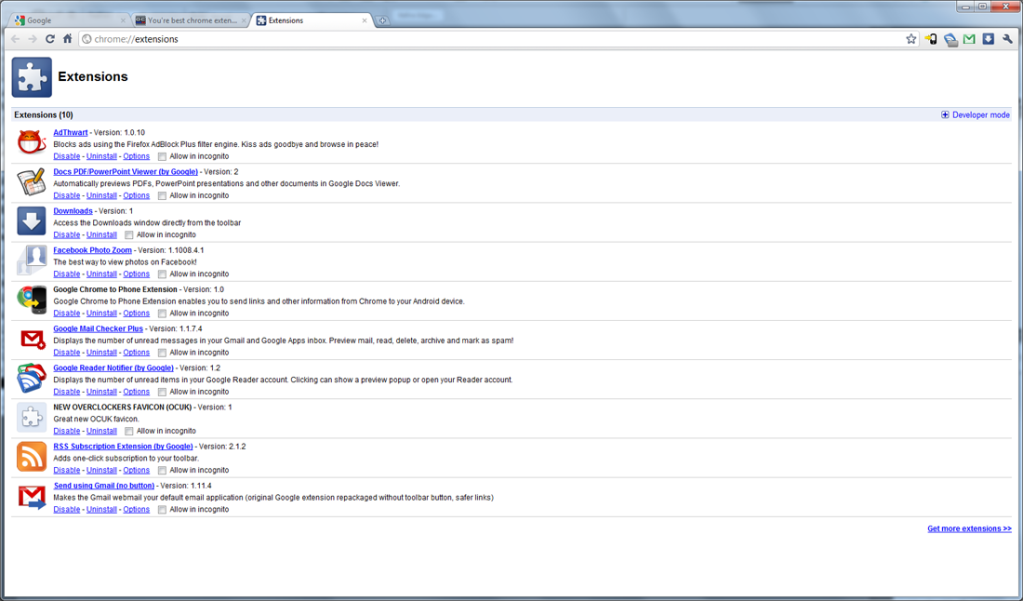The width and height of the screenshot is (1023, 601).
Task: Select the Extensions tab
Action: (x=312, y=20)
